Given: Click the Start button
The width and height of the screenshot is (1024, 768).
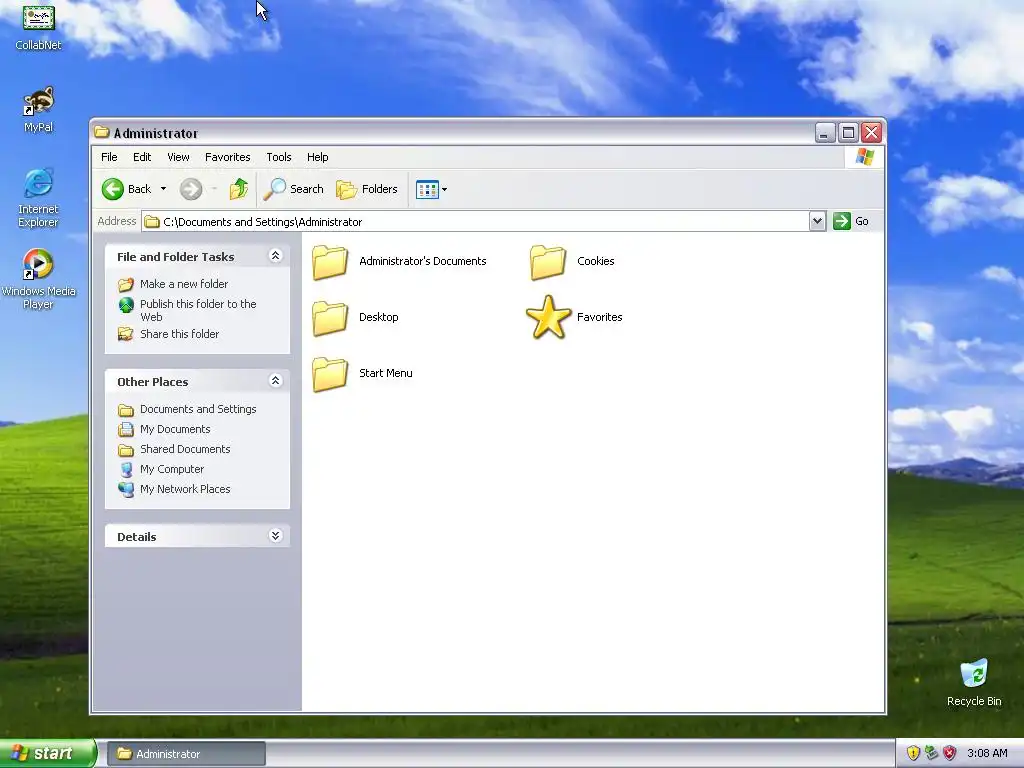Looking at the screenshot, I should (x=48, y=753).
